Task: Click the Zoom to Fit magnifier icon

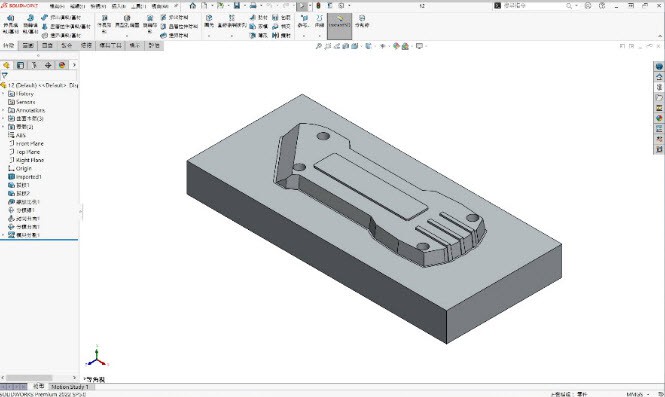Action: coord(319,46)
